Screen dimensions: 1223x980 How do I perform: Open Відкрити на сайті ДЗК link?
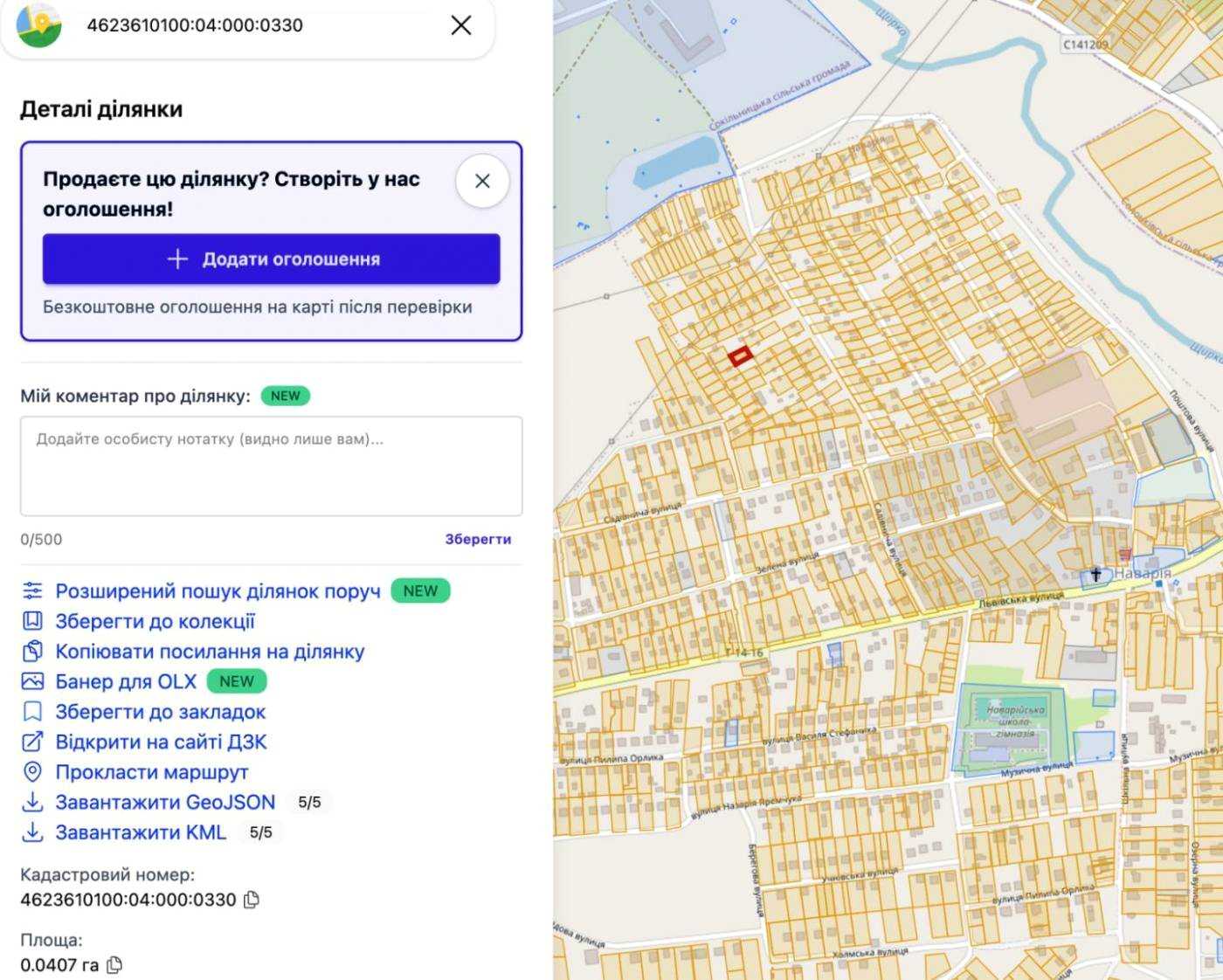point(162,742)
